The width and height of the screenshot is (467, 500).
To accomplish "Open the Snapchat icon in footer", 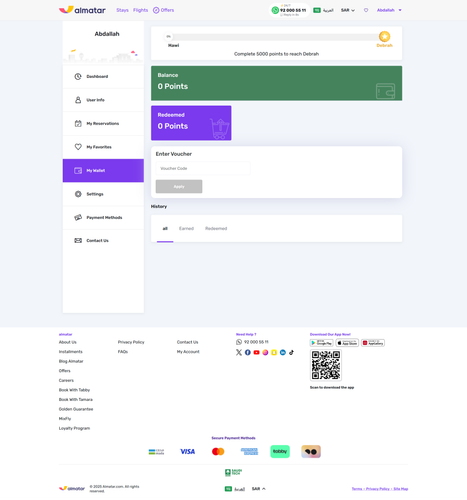I will click(x=274, y=352).
